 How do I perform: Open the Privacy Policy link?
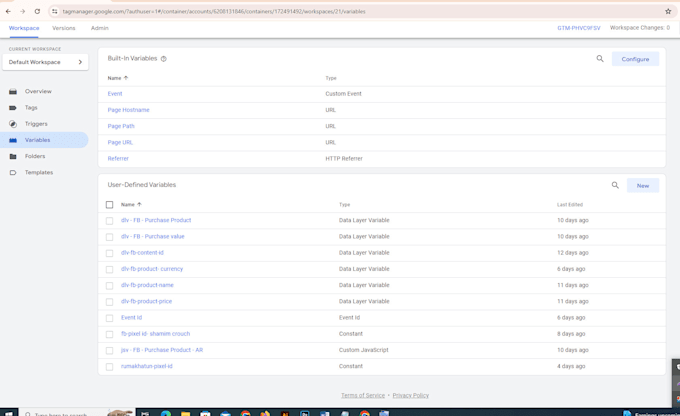(411, 396)
